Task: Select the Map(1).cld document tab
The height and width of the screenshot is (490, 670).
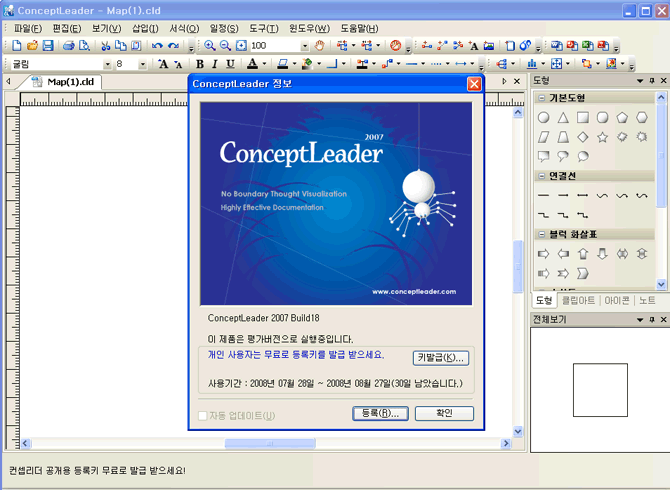Action: click(x=64, y=82)
